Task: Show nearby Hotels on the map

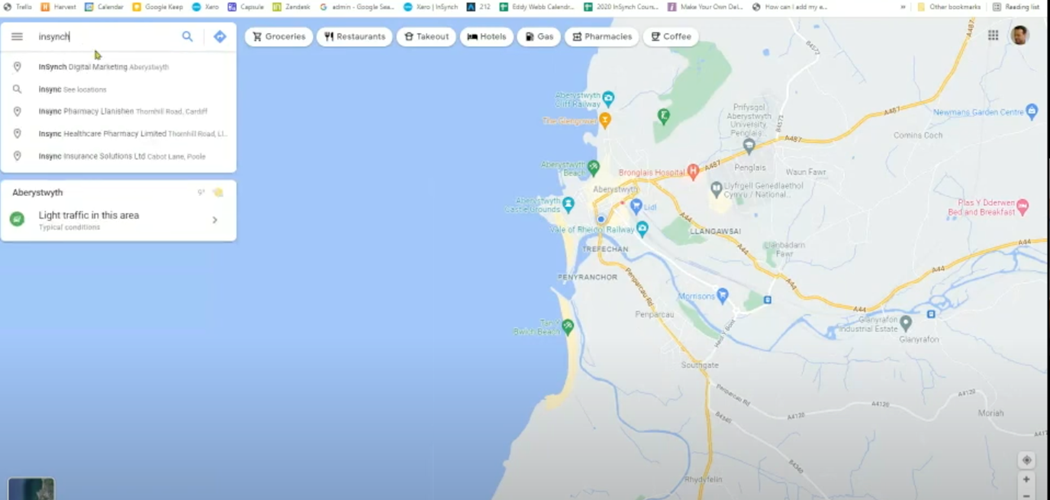Action: [486, 37]
